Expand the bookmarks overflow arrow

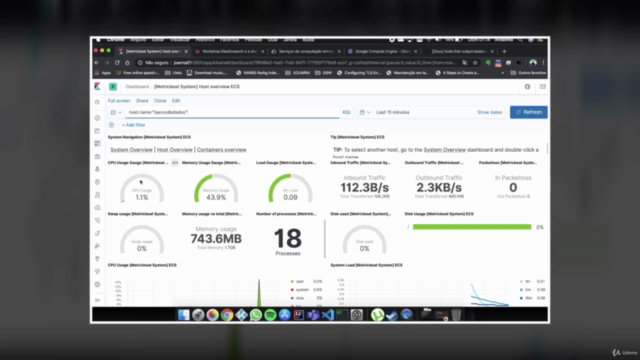tap(502, 73)
